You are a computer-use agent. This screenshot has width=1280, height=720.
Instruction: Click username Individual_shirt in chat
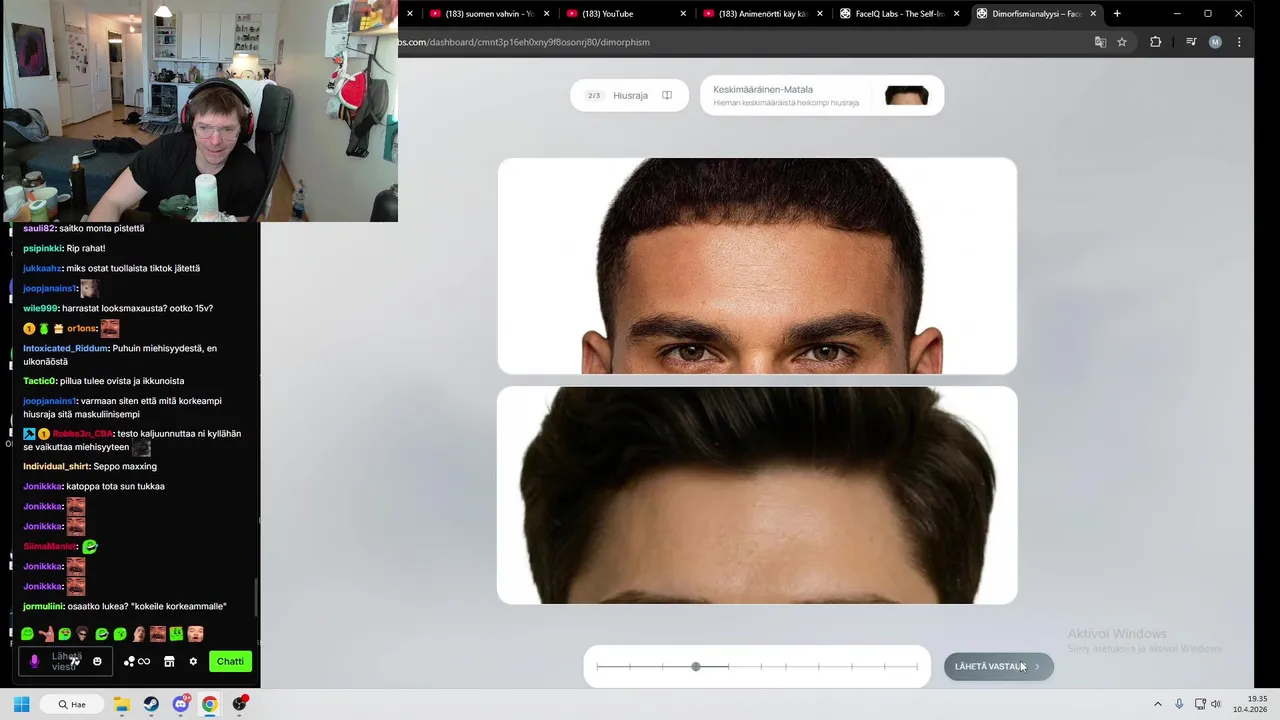(x=57, y=466)
